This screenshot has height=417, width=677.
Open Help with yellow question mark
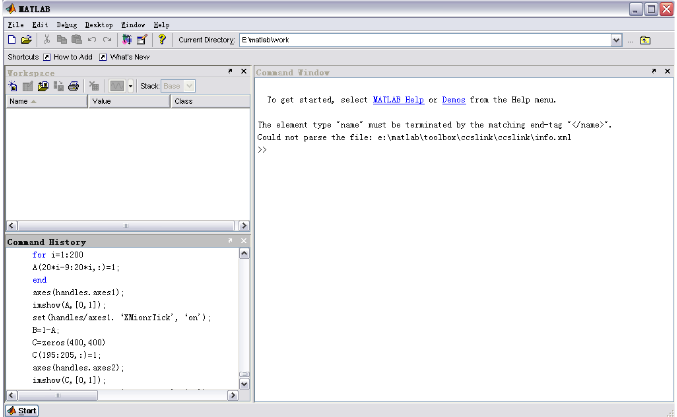tap(162, 40)
